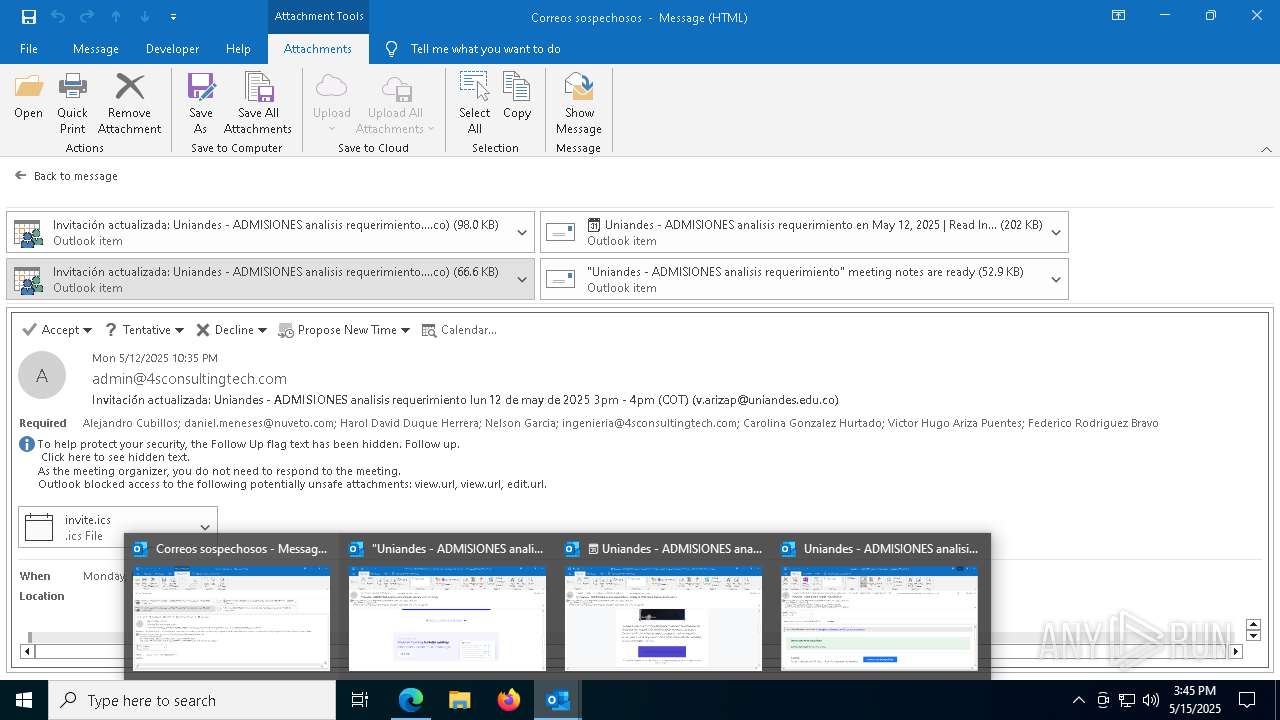Viewport: 1280px width, 720px height.
Task: Expand dropdown of the 98.0 KB attachment
Action: pyautogui.click(x=522, y=232)
